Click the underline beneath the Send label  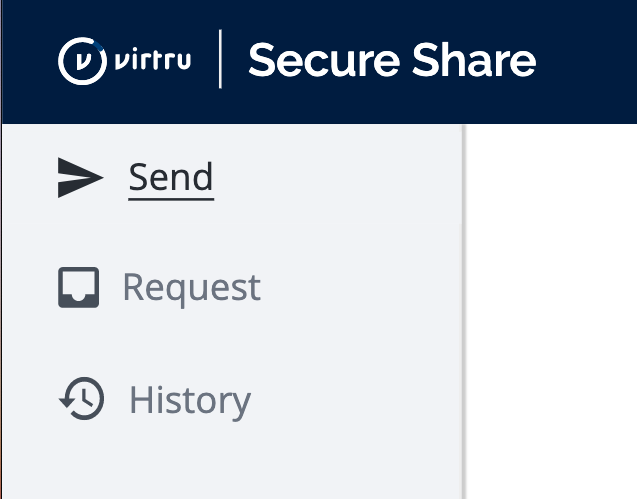pyautogui.click(x=171, y=199)
